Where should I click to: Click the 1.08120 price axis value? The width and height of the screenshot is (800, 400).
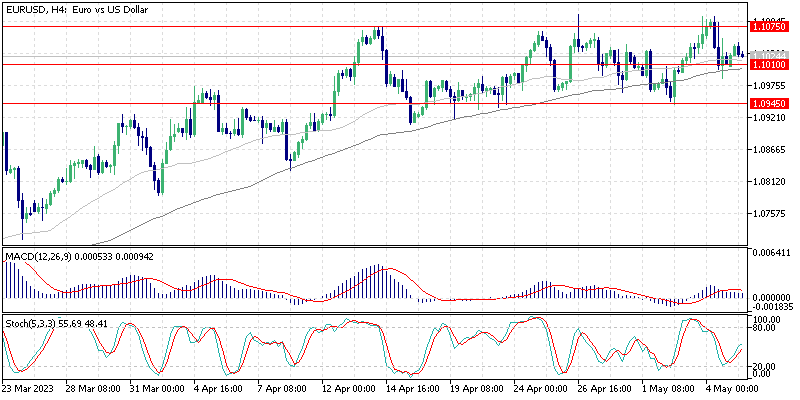[769, 182]
